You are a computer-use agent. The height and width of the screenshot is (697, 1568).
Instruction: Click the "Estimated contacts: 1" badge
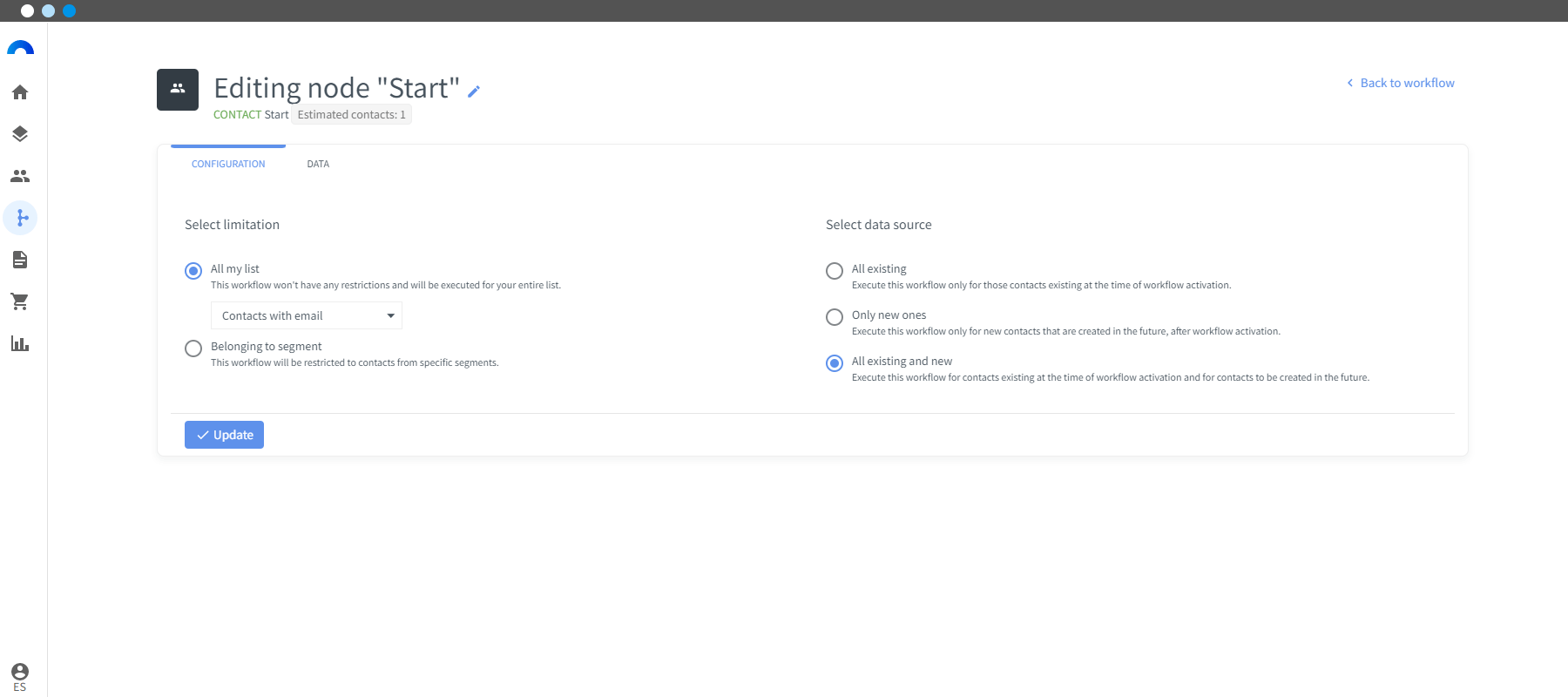[351, 114]
